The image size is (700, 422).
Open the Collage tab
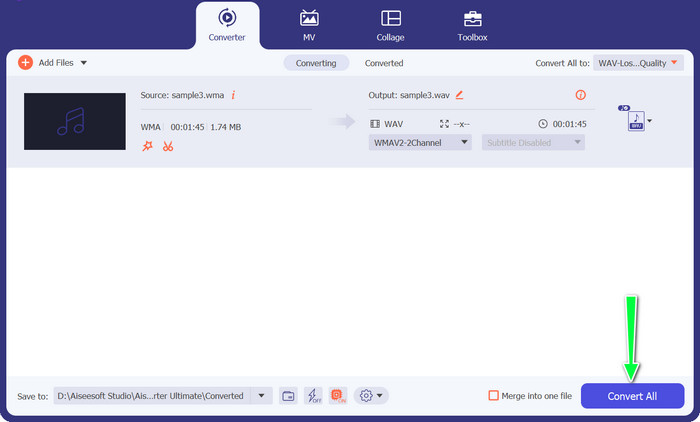coord(390,25)
